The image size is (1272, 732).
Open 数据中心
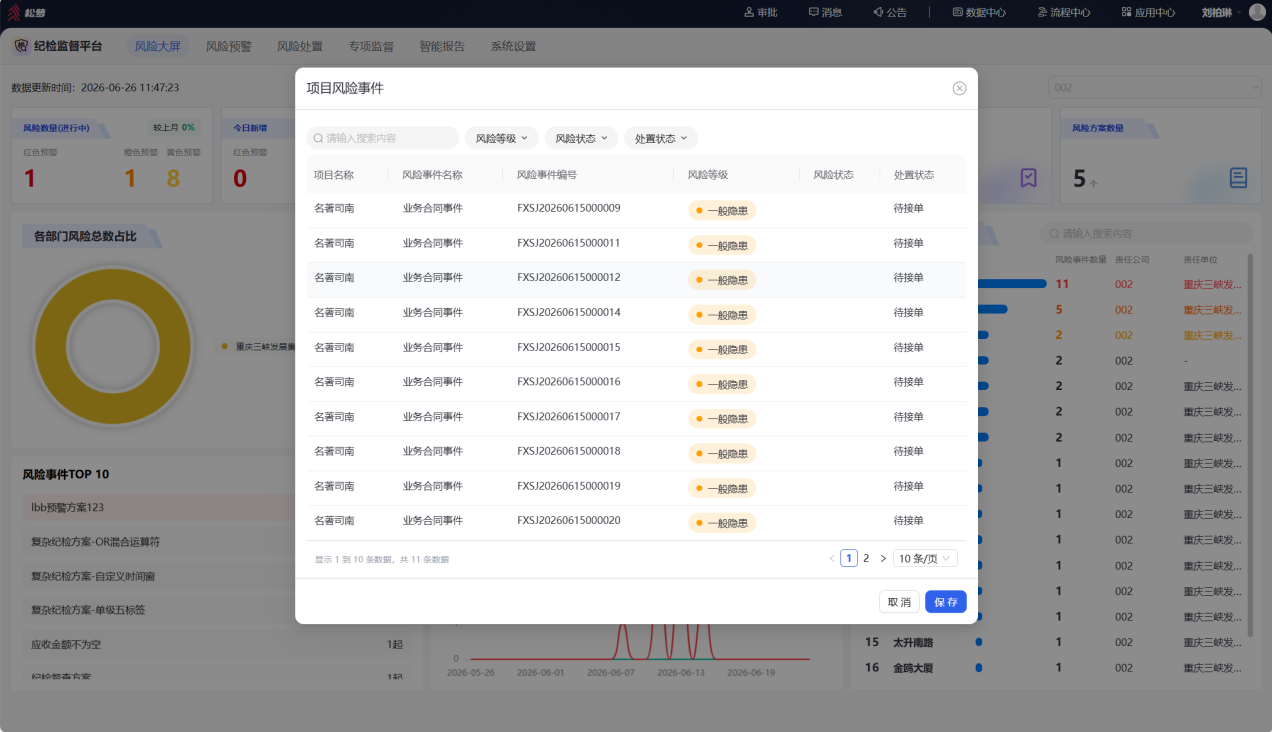tap(979, 13)
